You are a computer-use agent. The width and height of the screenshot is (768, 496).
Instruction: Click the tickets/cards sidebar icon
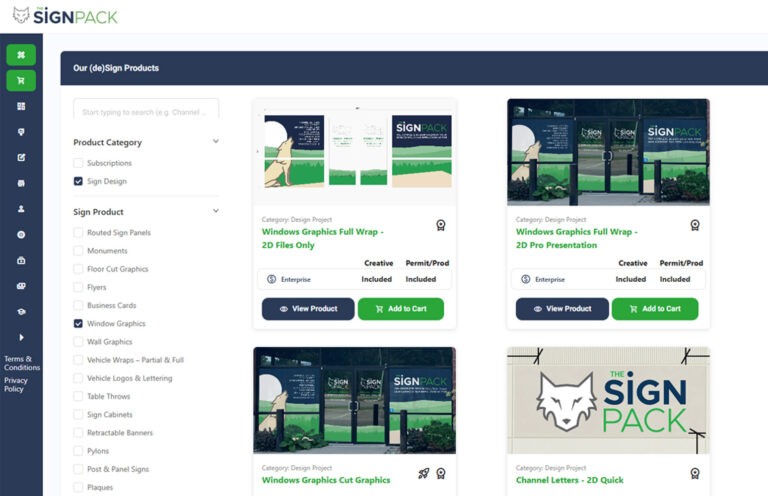(x=21, y=286)
